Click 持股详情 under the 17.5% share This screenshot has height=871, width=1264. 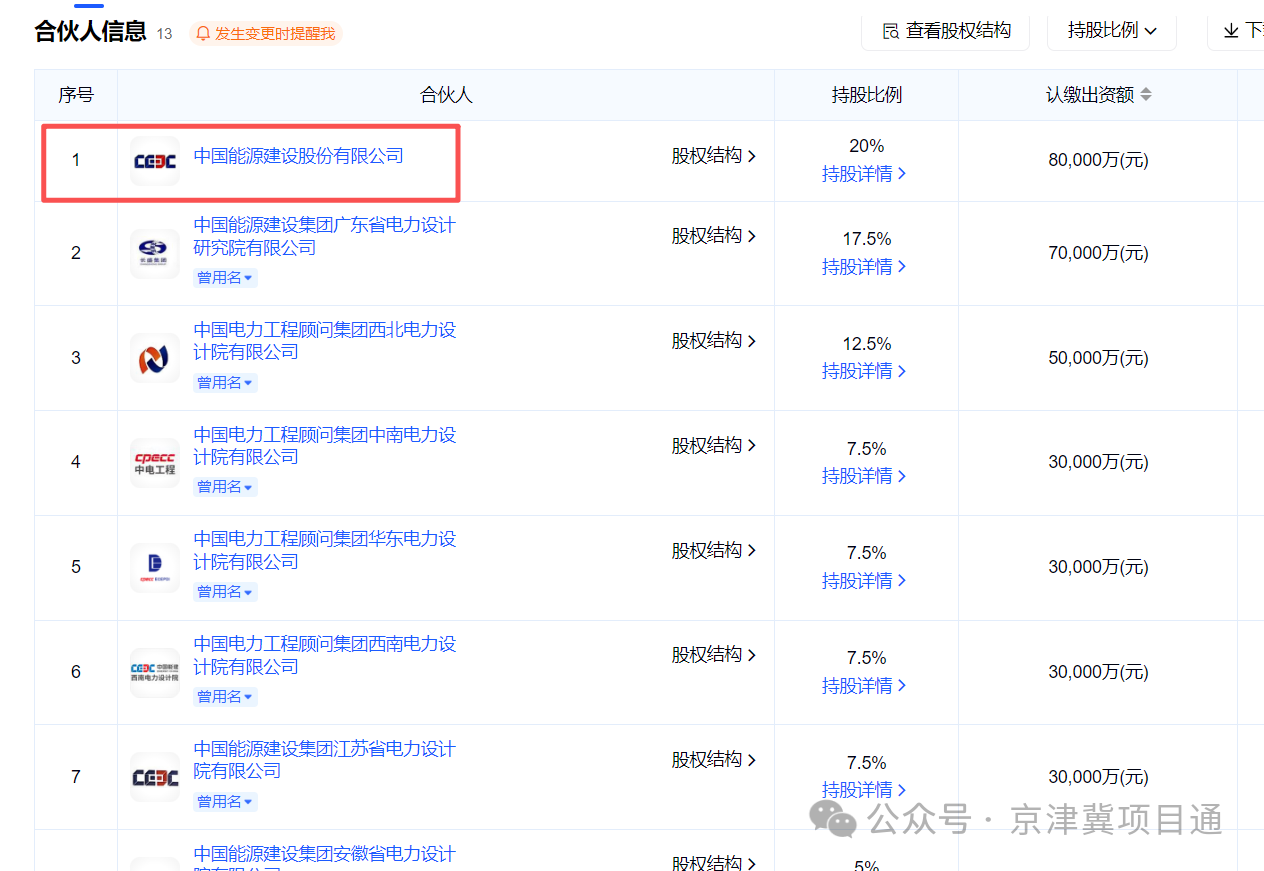(865, 267)
